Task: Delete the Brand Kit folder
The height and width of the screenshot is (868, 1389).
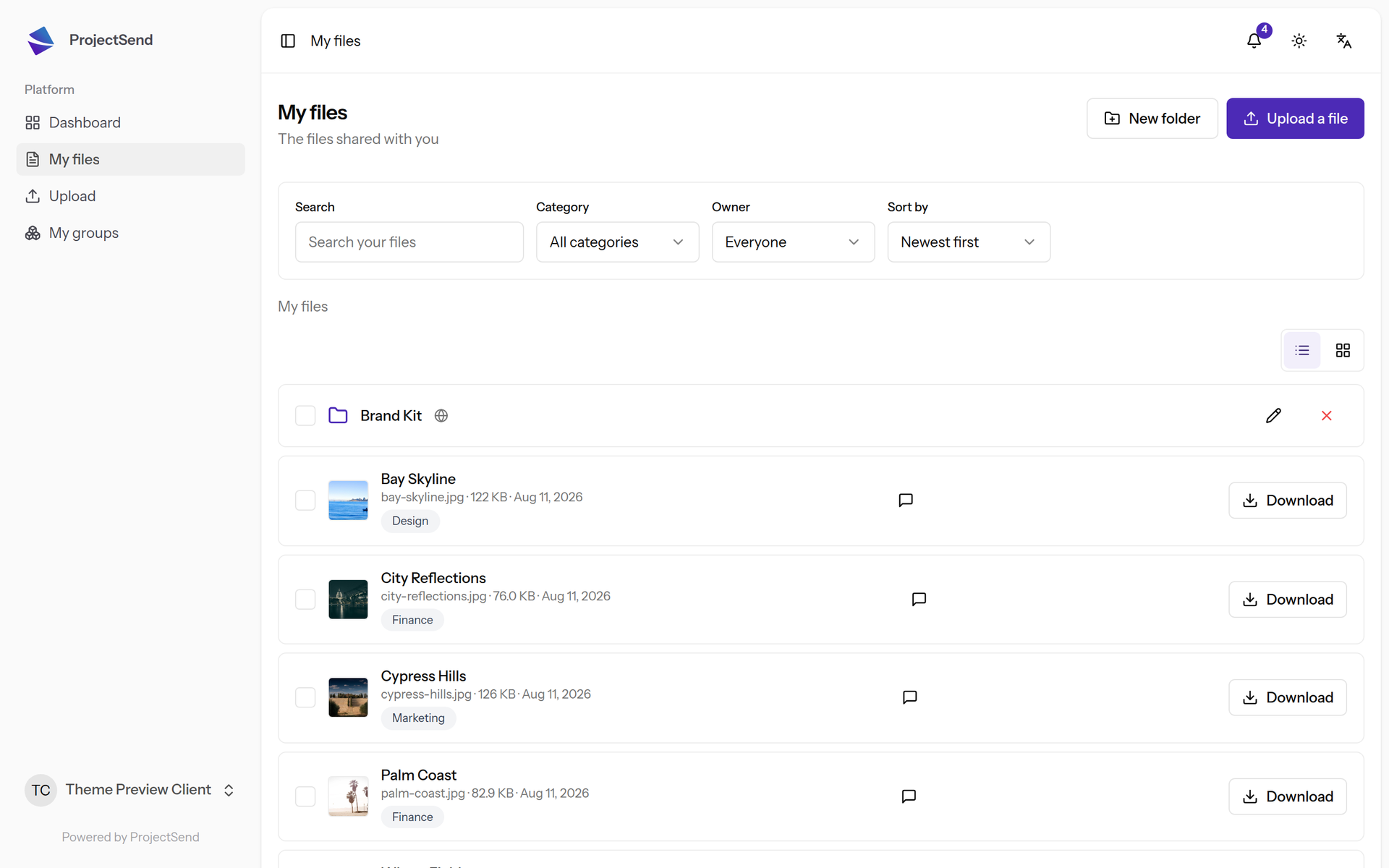Action: tap(1327, 416)
